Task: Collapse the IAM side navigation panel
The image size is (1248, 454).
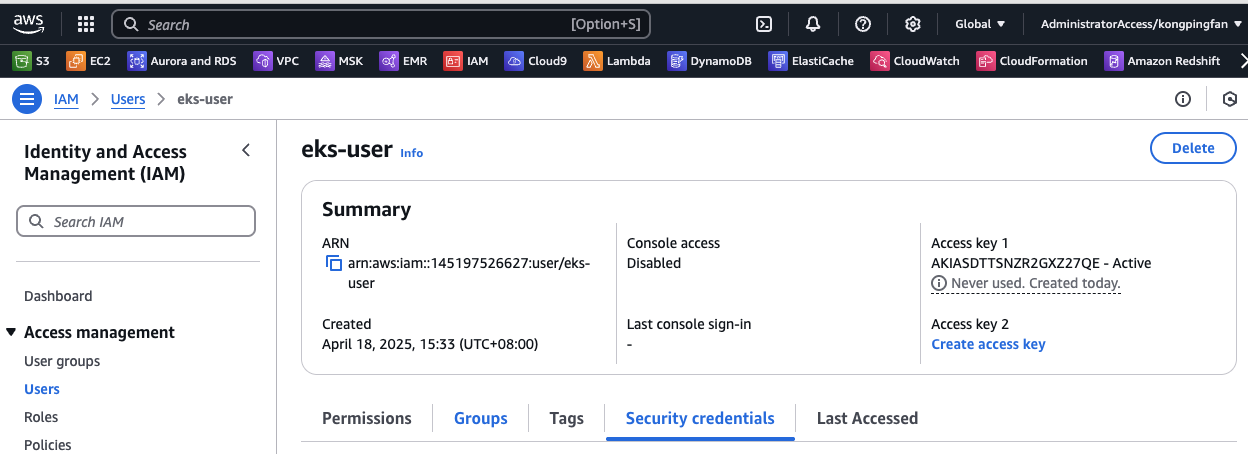Action: click(246, 150)
